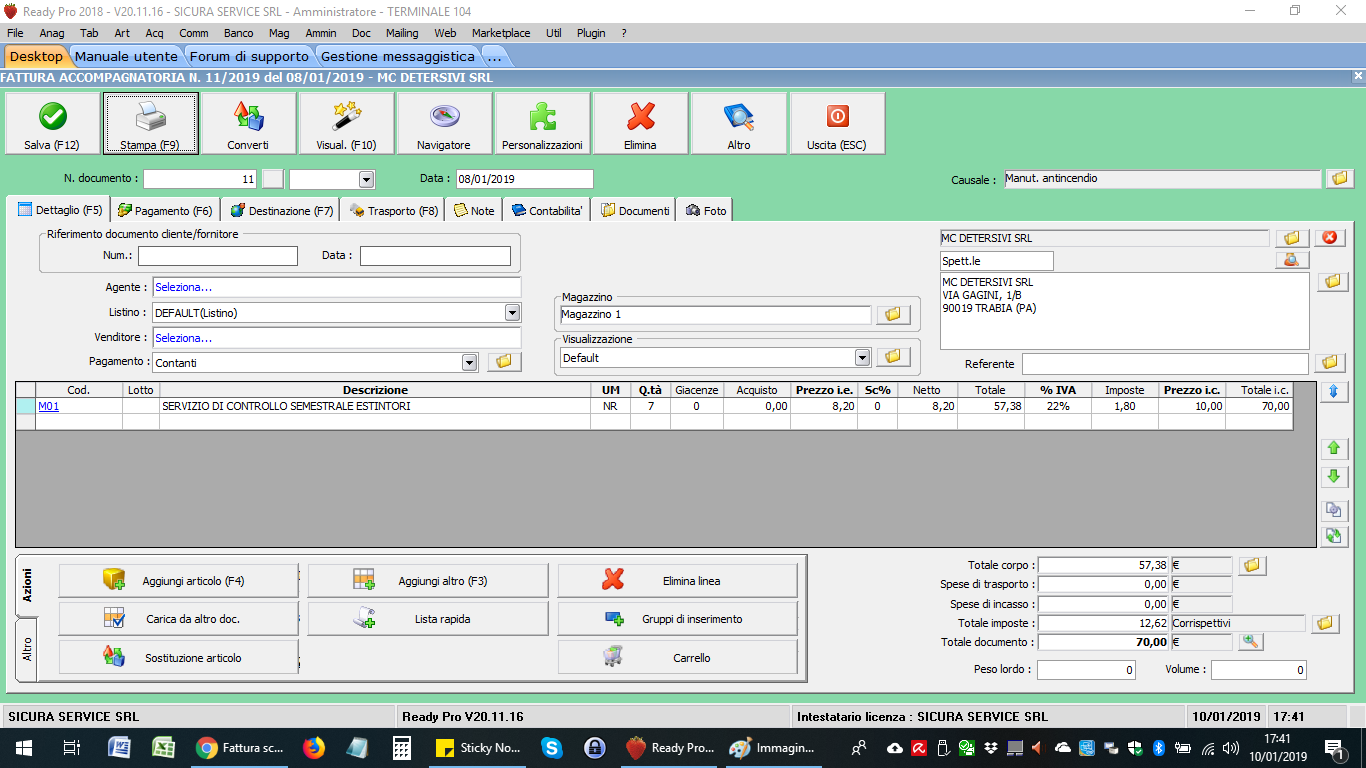
Task: Click Seleziona... link for Venditore
Action: [x=184, y=338]
